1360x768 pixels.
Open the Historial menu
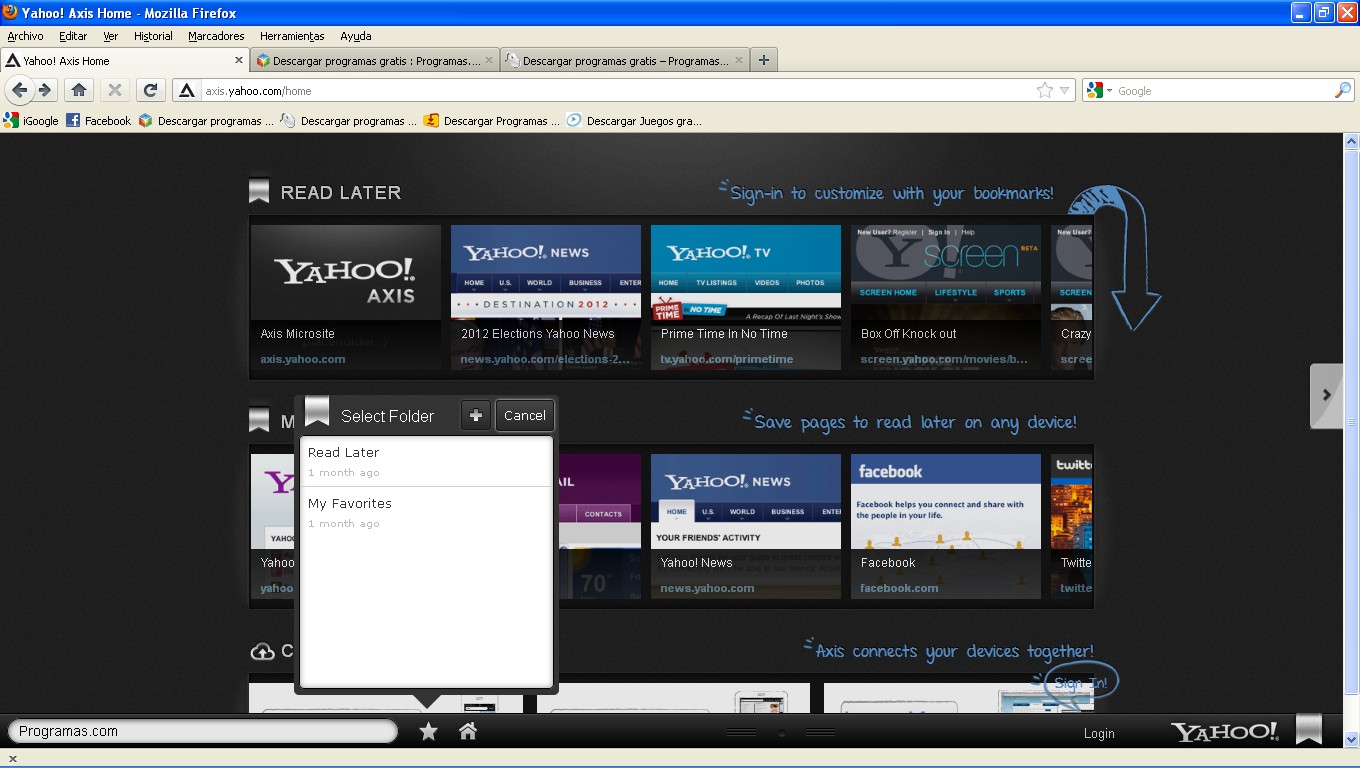coord(153,36)
